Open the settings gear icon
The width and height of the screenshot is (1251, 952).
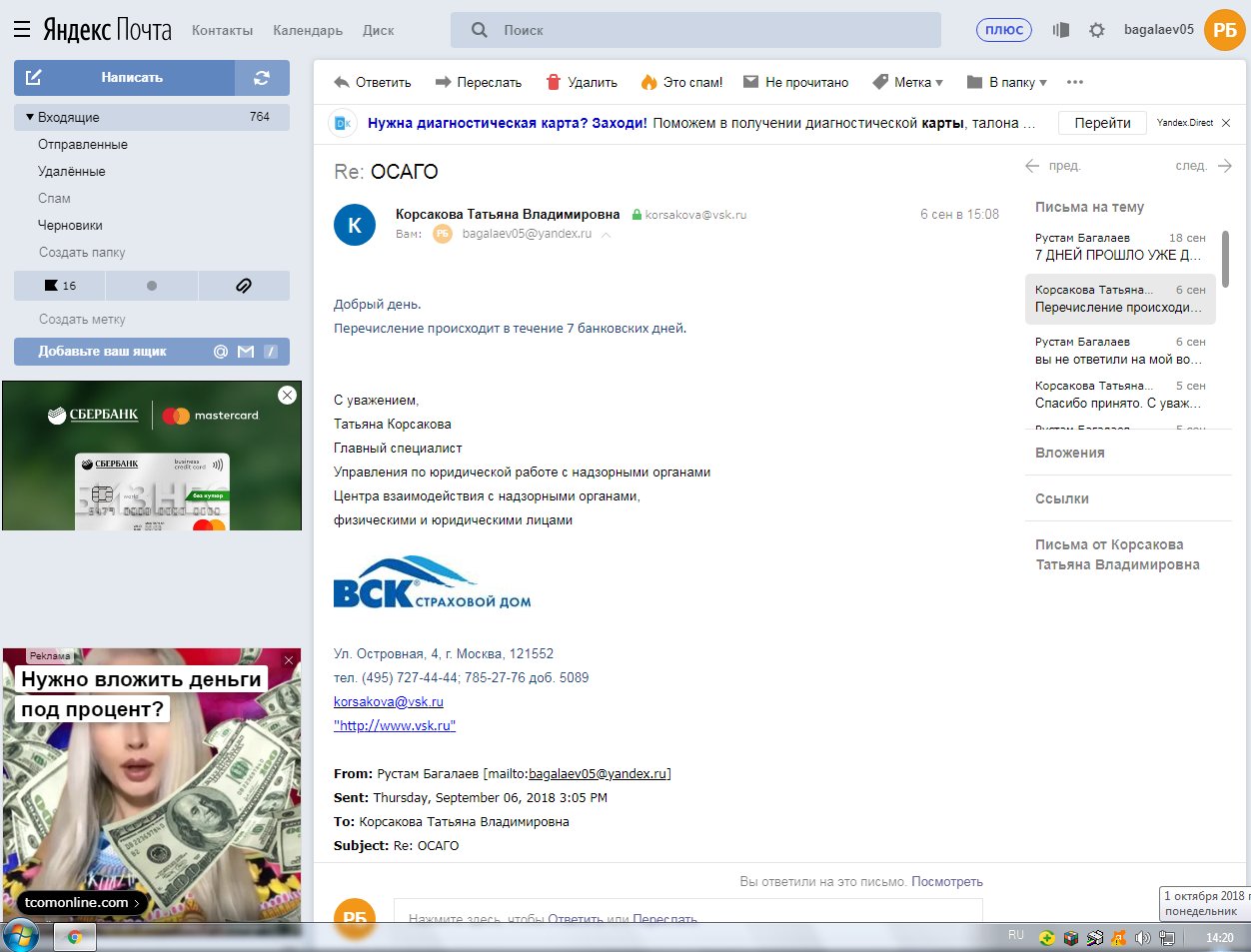pos(1097,30)
